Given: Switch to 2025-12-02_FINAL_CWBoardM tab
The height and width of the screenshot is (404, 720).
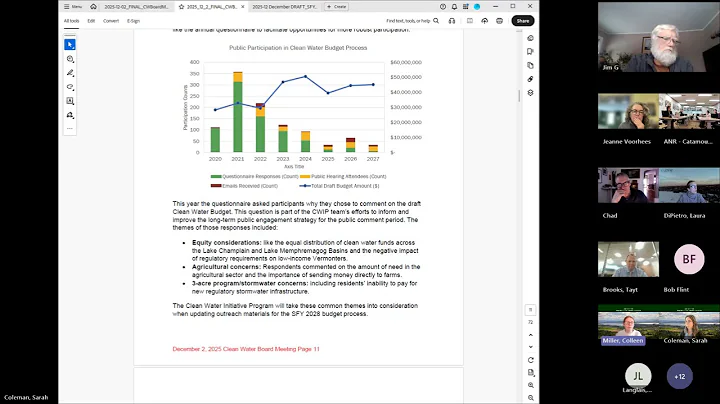Looking at the screenshot, I should pos(137,7).
